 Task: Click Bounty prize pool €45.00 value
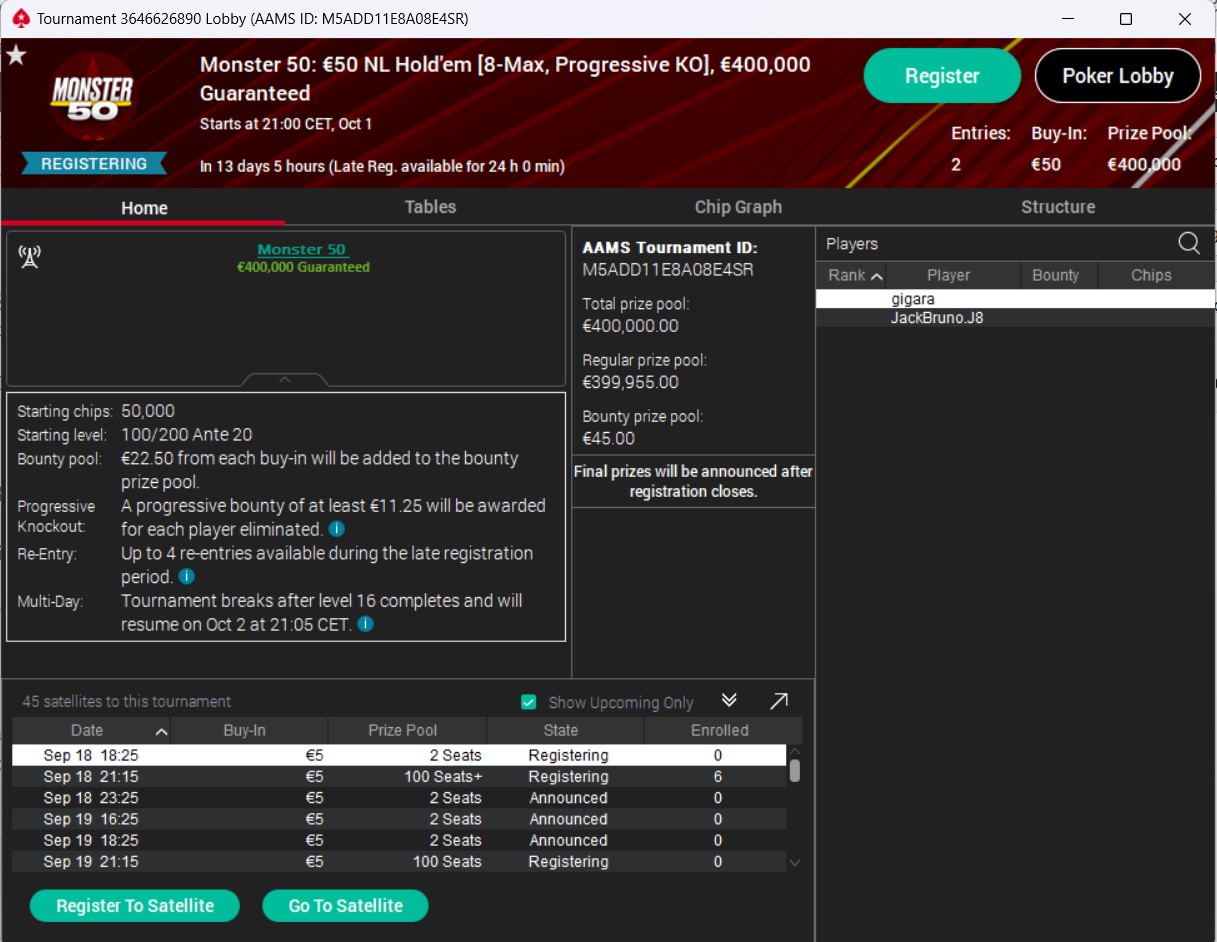tap(609, 438)
